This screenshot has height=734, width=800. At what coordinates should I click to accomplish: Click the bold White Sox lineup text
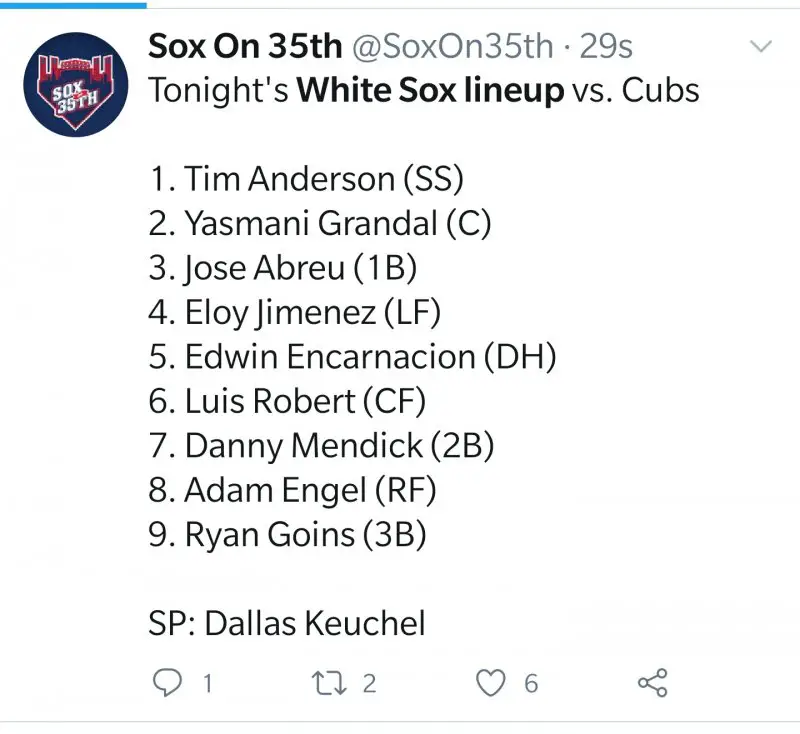click(431, 91)
